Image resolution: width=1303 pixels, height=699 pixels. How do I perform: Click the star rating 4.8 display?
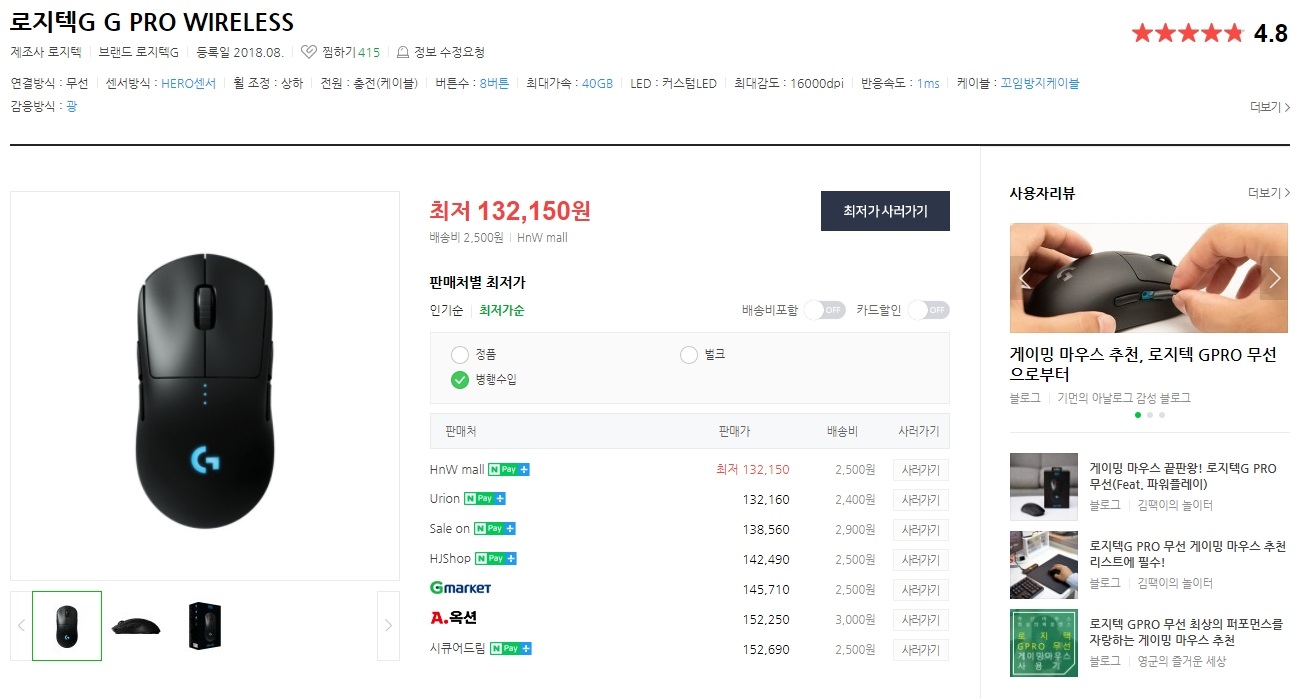[x=1210, y=33]
